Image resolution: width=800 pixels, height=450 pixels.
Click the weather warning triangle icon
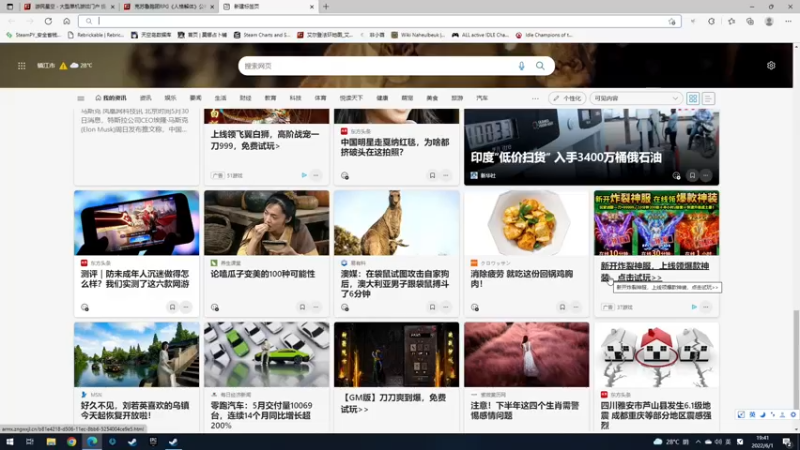click(x=63, y=66)
